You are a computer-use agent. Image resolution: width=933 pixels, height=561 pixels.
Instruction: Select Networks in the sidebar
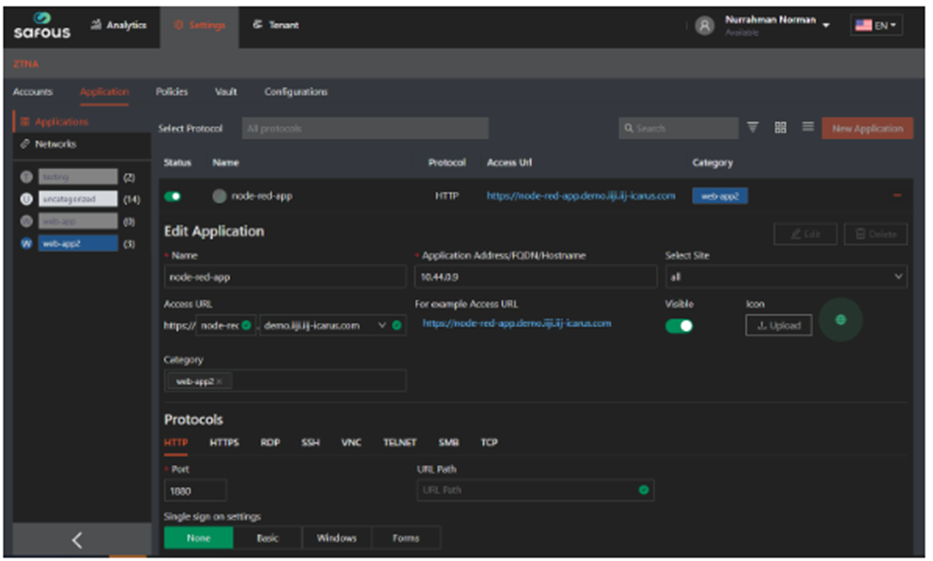click(82, 144)
